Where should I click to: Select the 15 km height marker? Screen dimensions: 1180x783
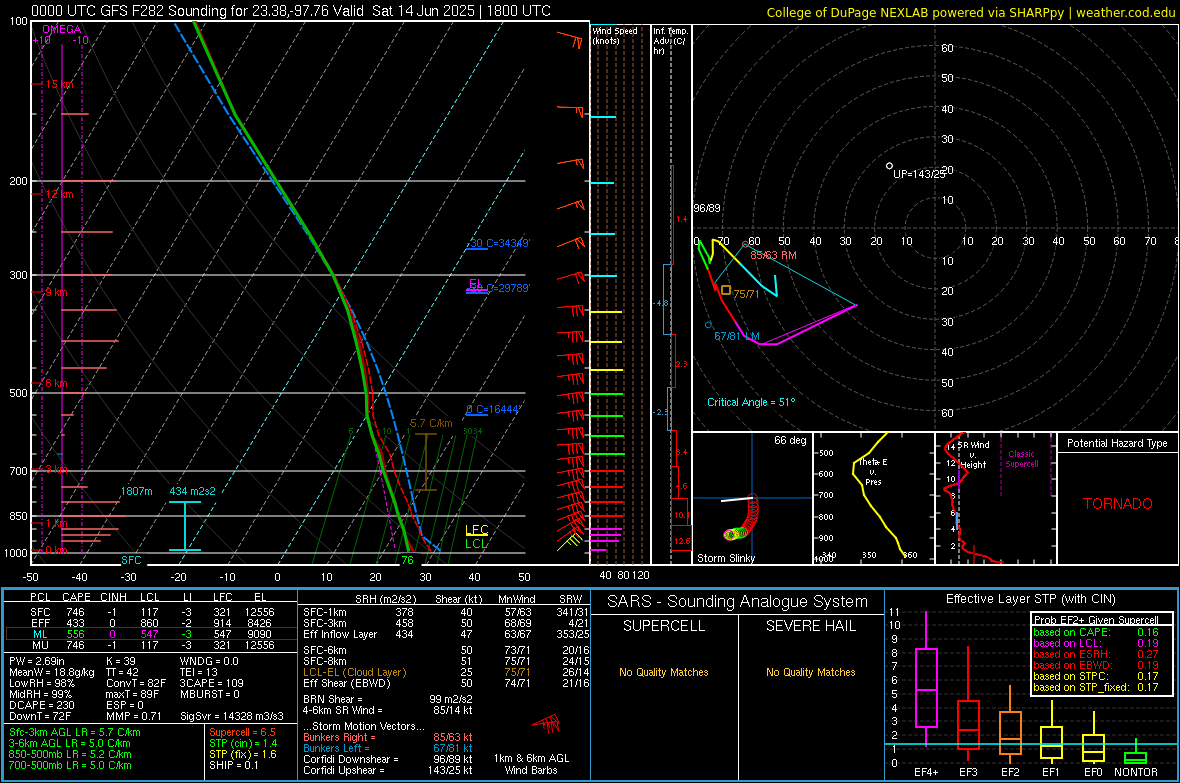pyautogui.click(x=59, y=84)
